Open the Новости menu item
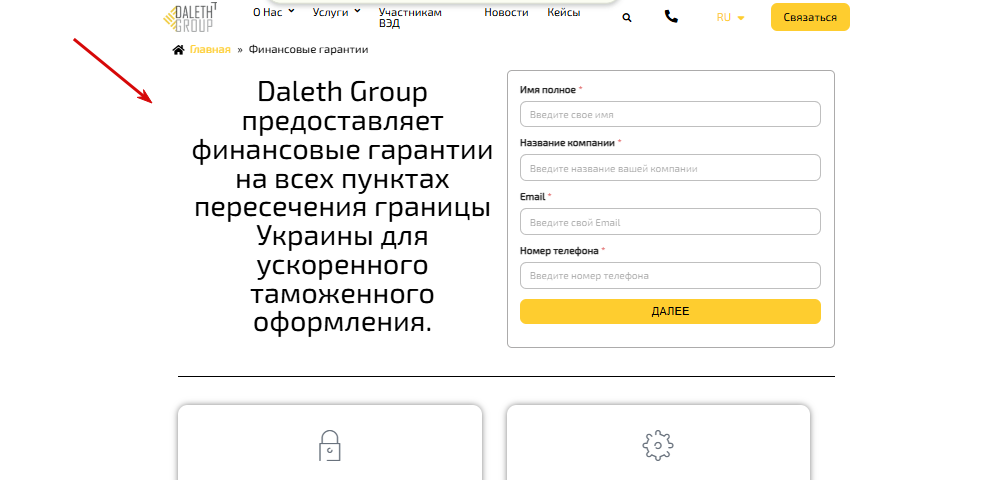Viewport: 996px width, 480px height. [506, 12]
